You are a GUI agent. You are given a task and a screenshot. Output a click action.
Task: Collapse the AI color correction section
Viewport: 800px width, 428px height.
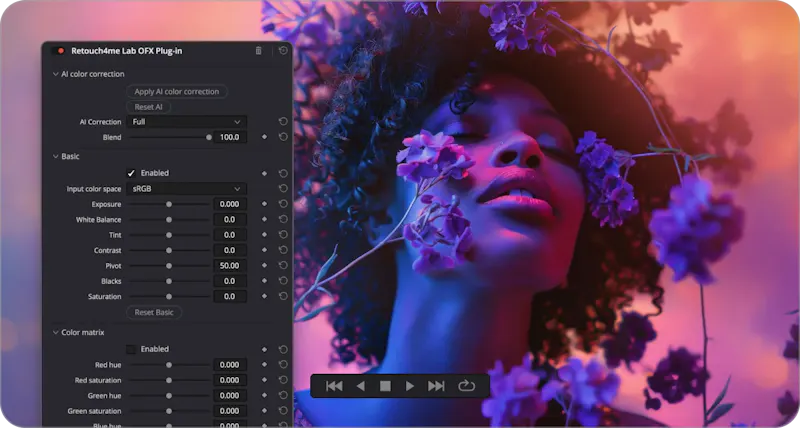pos(56,74)
